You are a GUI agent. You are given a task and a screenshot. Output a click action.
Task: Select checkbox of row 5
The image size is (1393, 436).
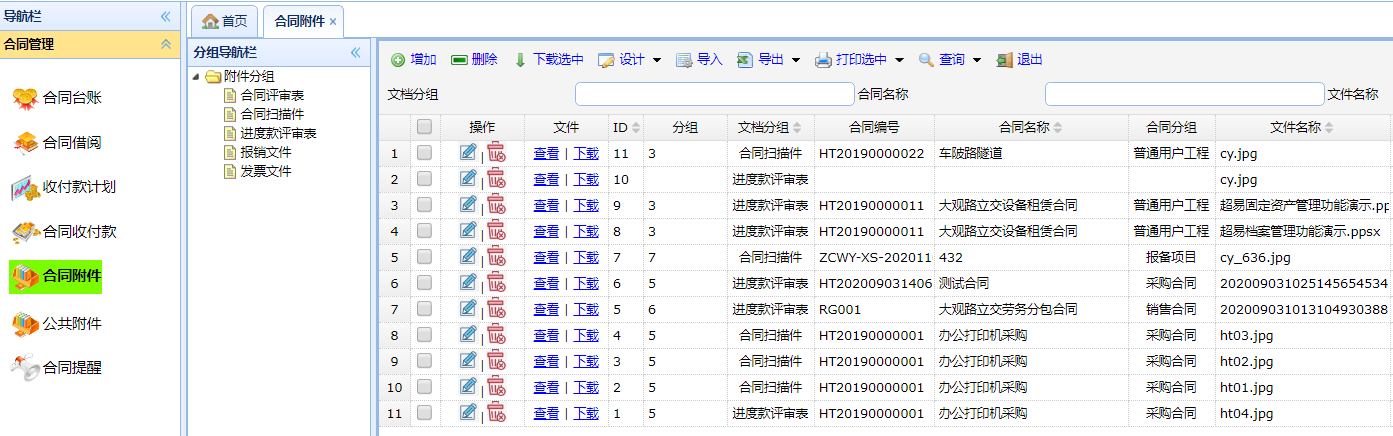pyautogui.click(x=425, y=257)
